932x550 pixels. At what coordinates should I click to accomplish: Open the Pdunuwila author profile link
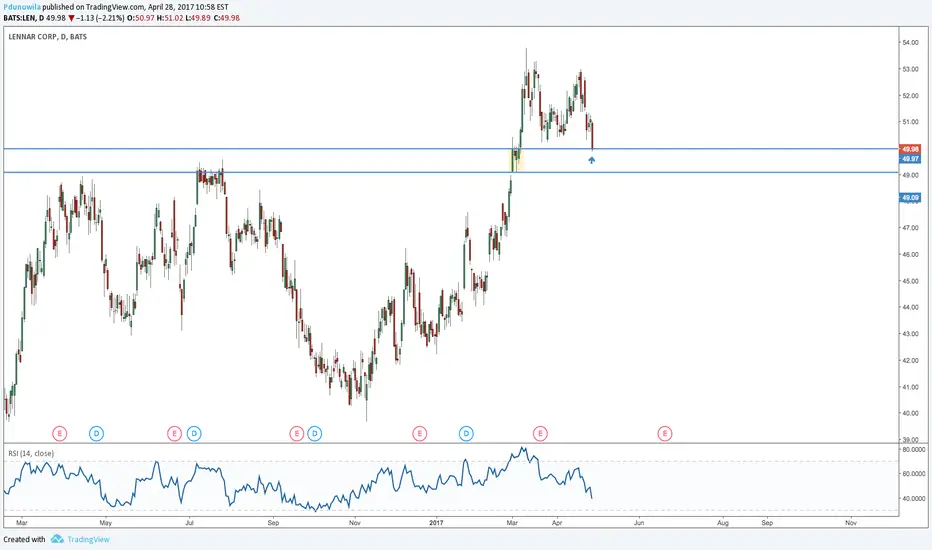click(22, 7)
